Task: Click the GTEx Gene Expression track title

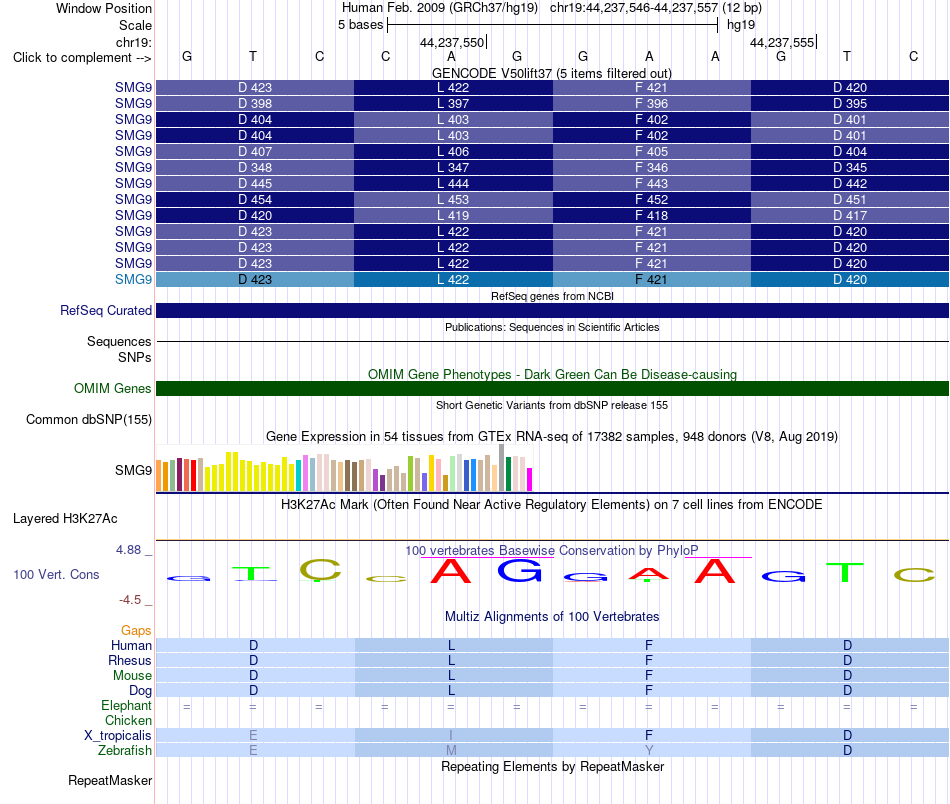Action: (551, 437)
